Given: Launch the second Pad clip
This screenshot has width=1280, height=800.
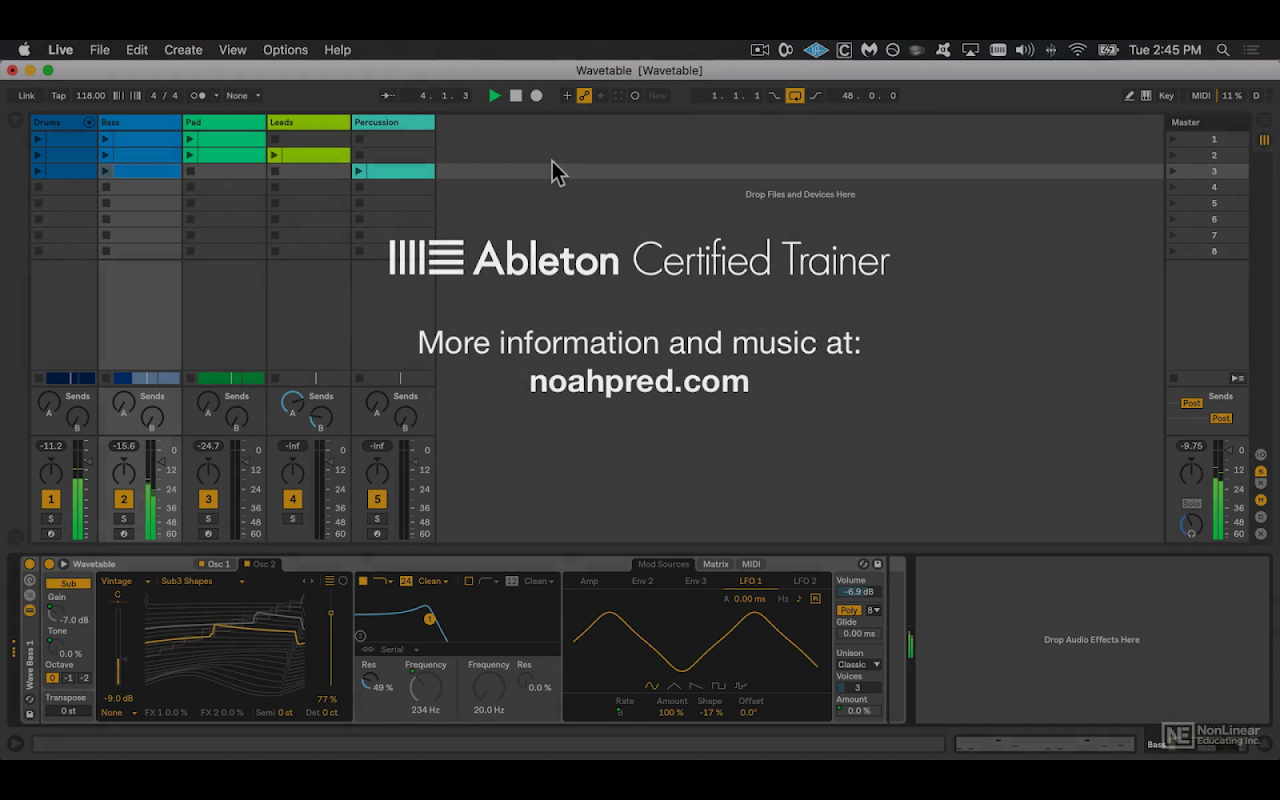Looking at the screenshot, I should click(x=190, y=155).
